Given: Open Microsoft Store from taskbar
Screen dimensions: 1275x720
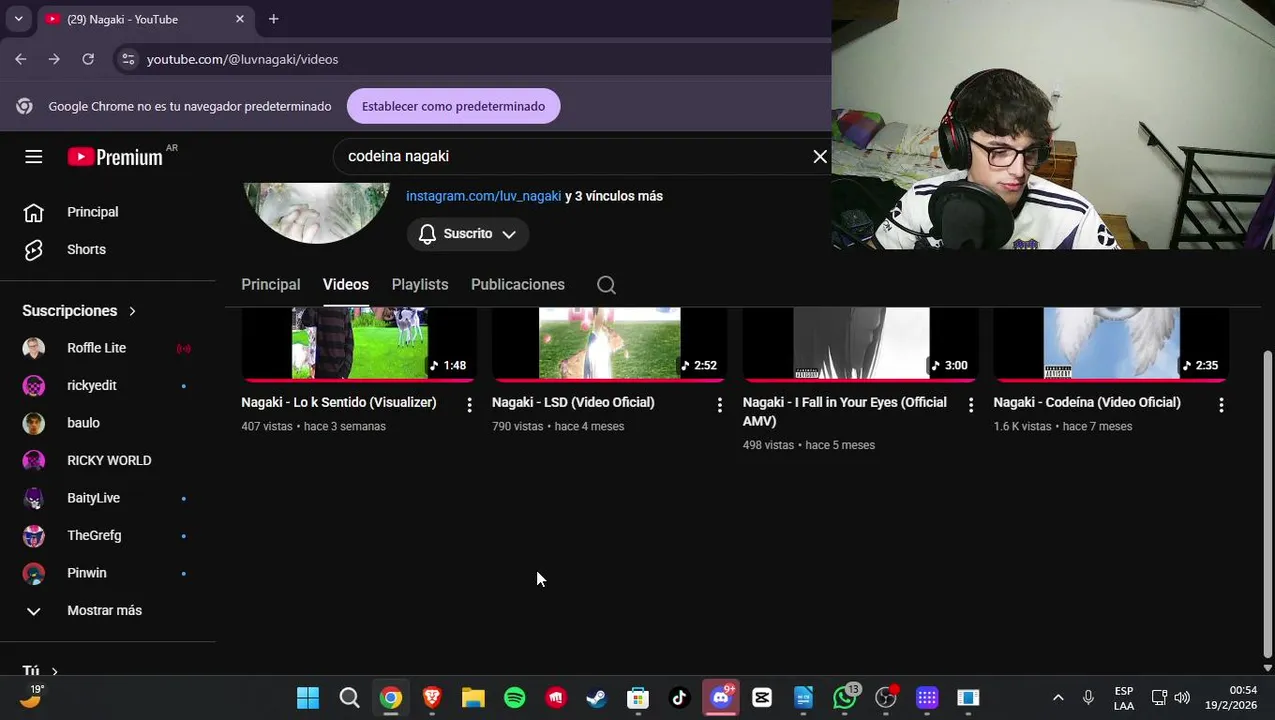Looking at the screenshot, I should [638, 698].
